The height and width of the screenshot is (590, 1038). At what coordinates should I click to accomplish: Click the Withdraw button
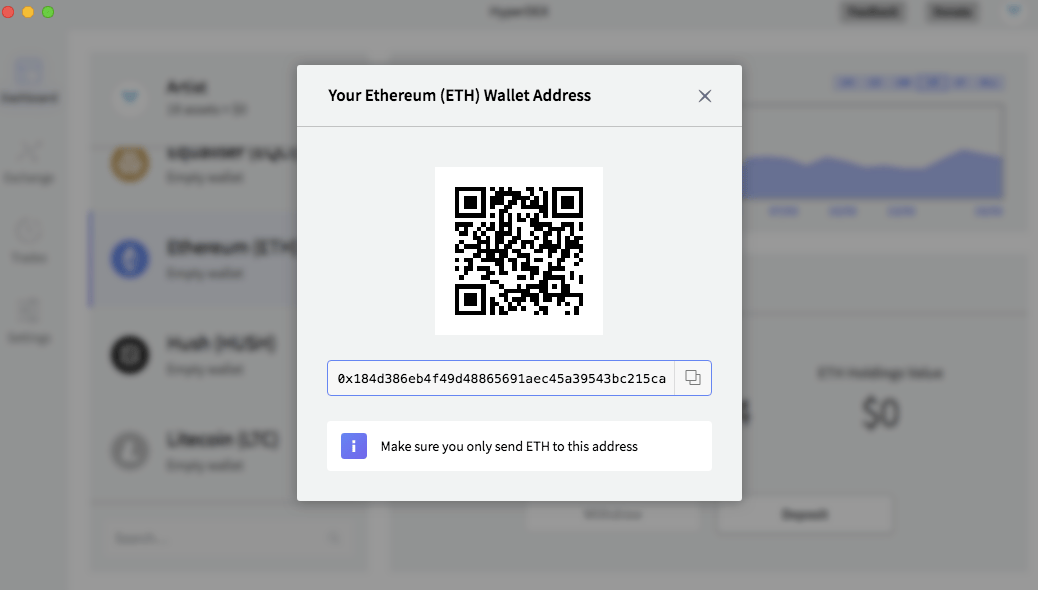(612, 515)
